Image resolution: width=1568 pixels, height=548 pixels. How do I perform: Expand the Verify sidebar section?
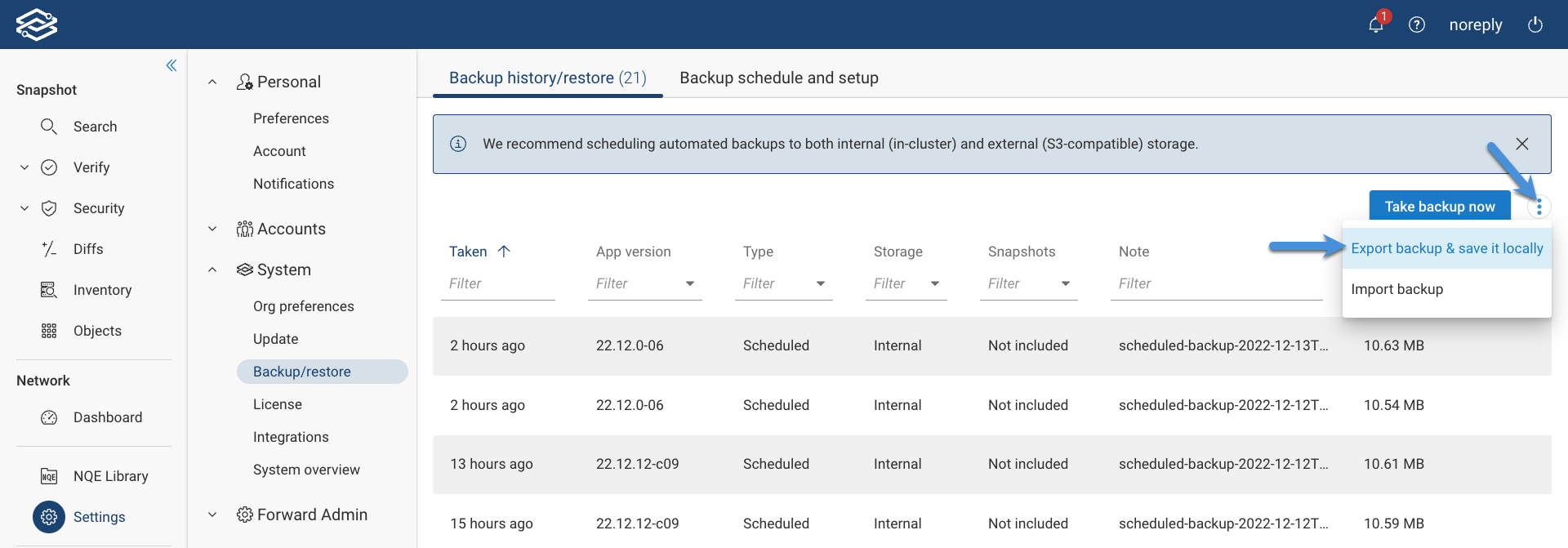tap(24, 167)
